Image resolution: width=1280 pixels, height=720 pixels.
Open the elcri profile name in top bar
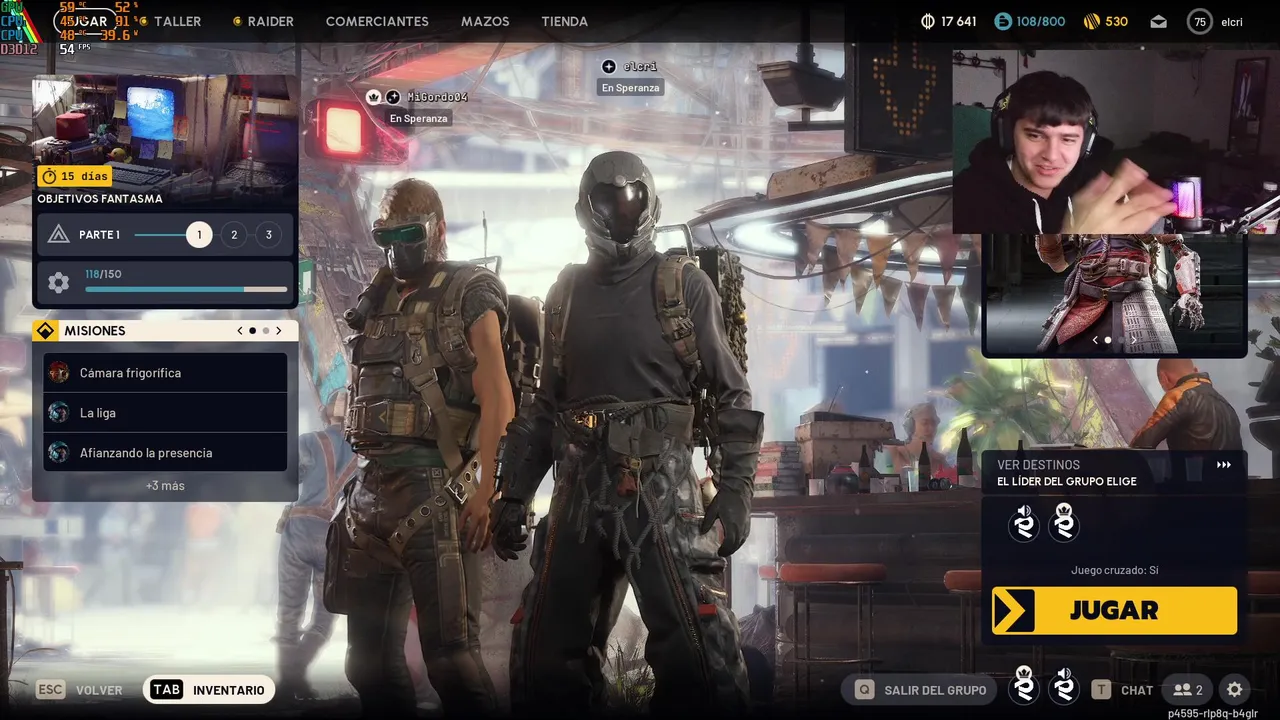coord(1232,21)
